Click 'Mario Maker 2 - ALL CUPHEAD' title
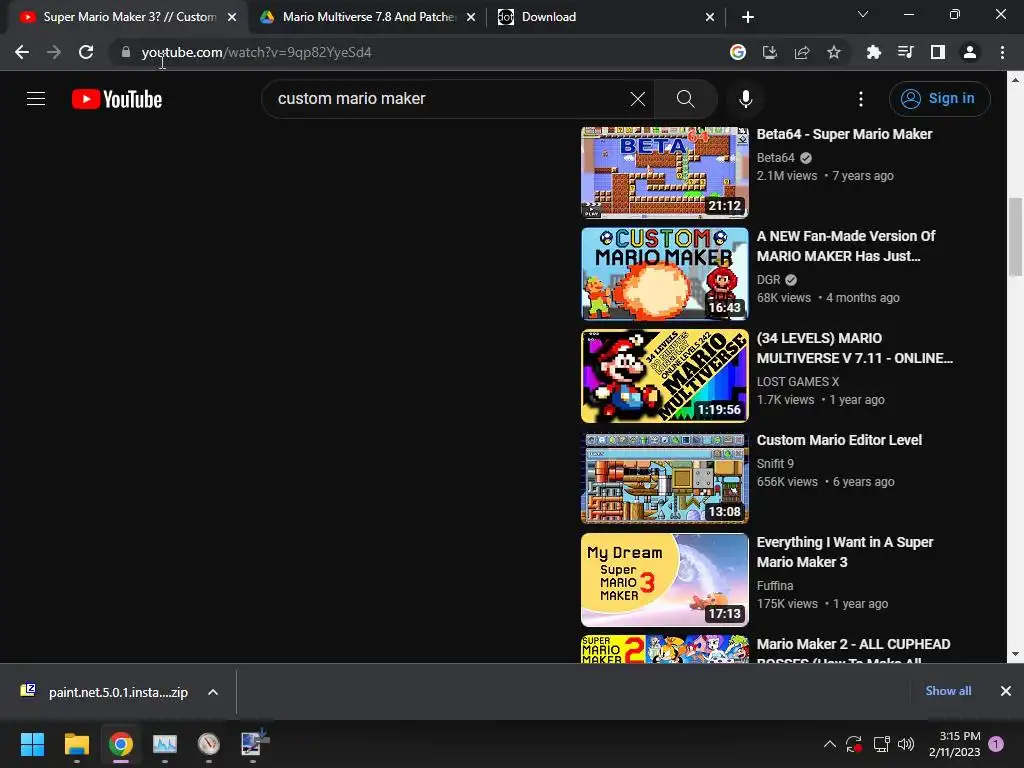Image resolution: width=1024 pixels, height=768 pixels. (x=853, y=644)
